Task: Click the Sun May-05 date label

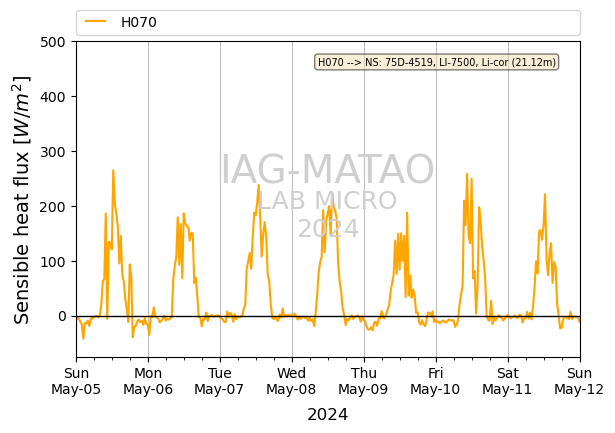Action: click(76, 381)
